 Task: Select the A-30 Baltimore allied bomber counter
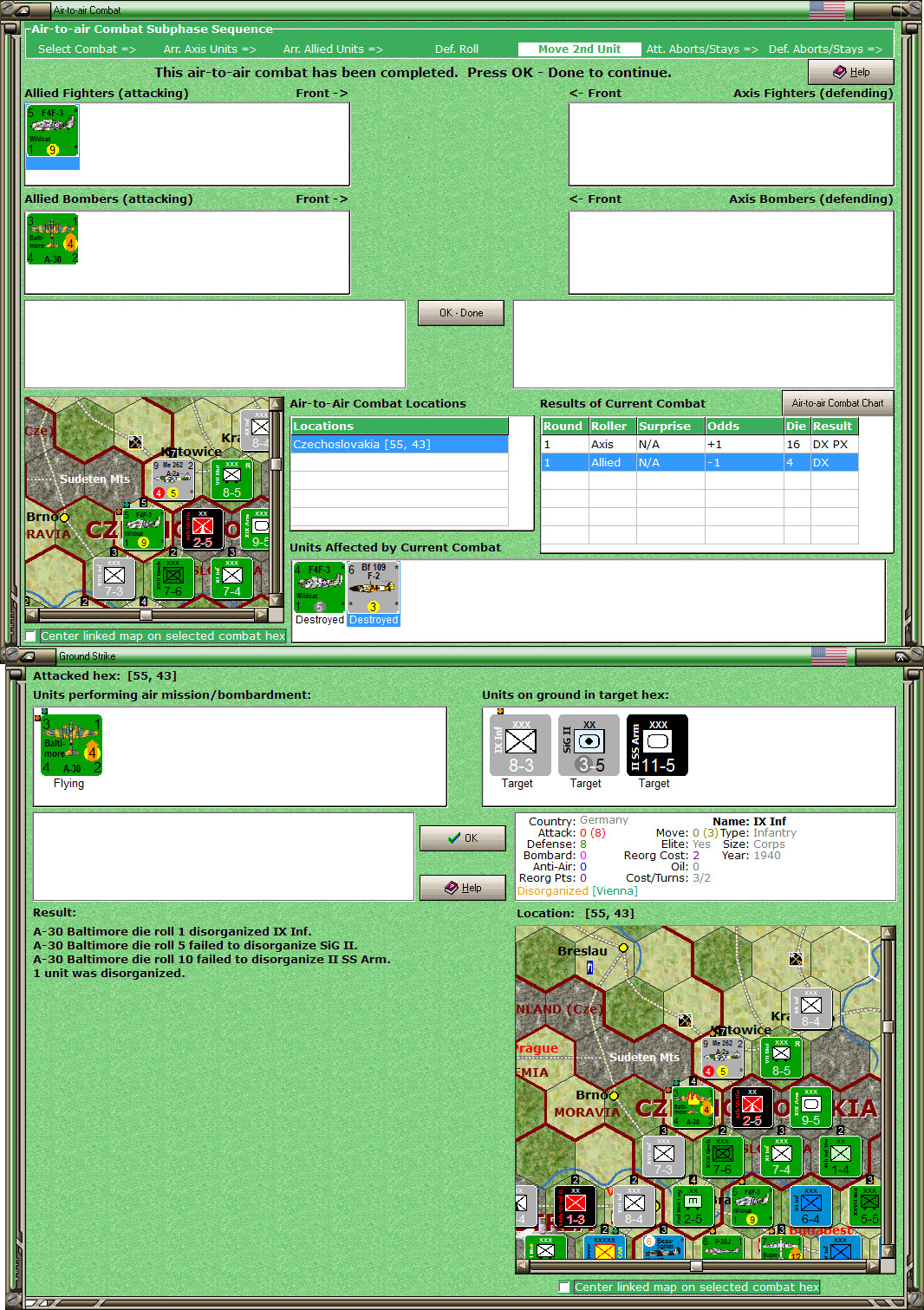(53, 239)
